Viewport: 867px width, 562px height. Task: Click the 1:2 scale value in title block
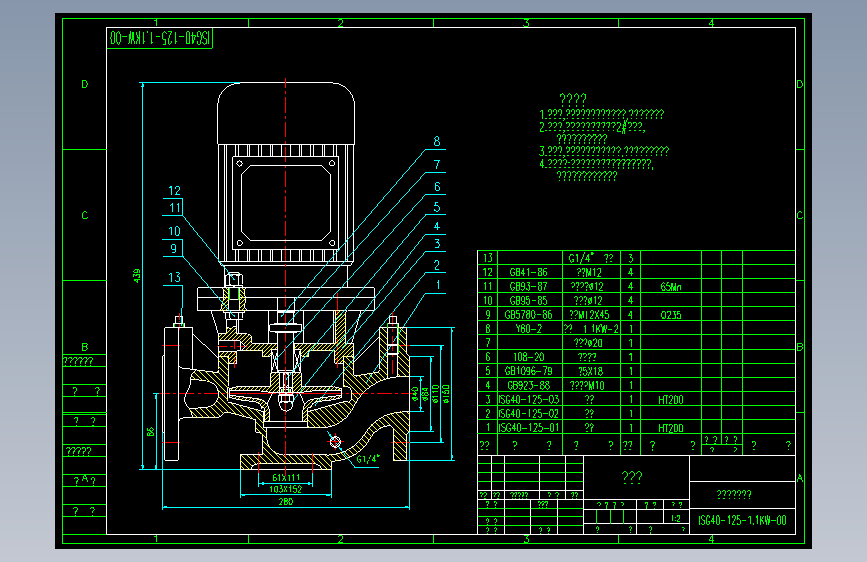click(676, 518)
